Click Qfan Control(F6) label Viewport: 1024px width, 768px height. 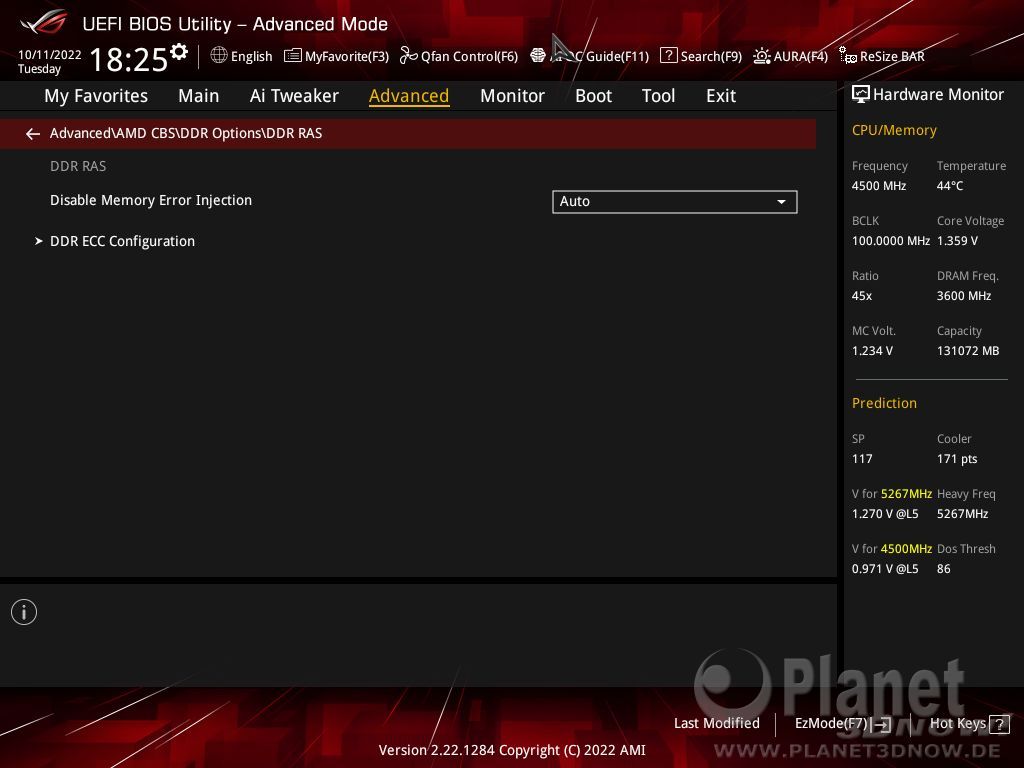click(469, 57)
